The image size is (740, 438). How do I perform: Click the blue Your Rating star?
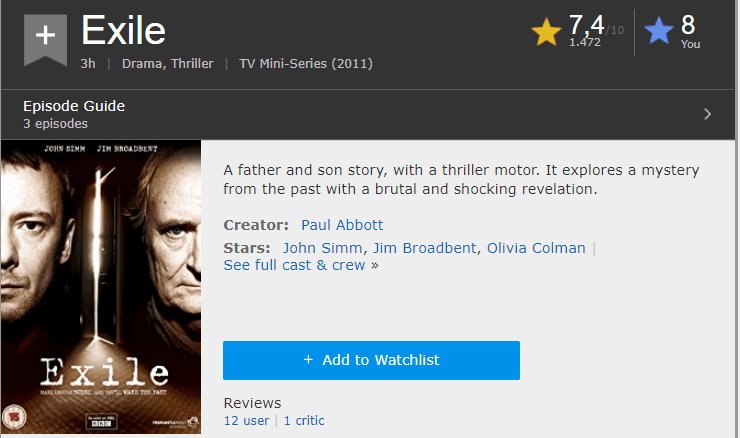pos(659,32)
